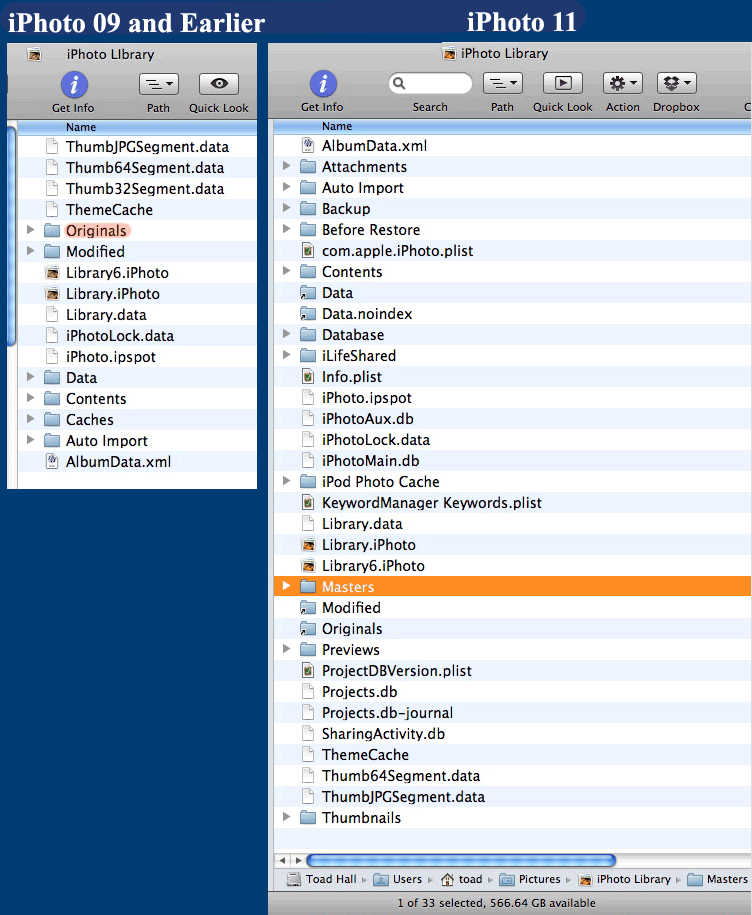Select the Library.iPhoto icon in iPhoto 11 window

pyautogui.click(x=308, y=544)
